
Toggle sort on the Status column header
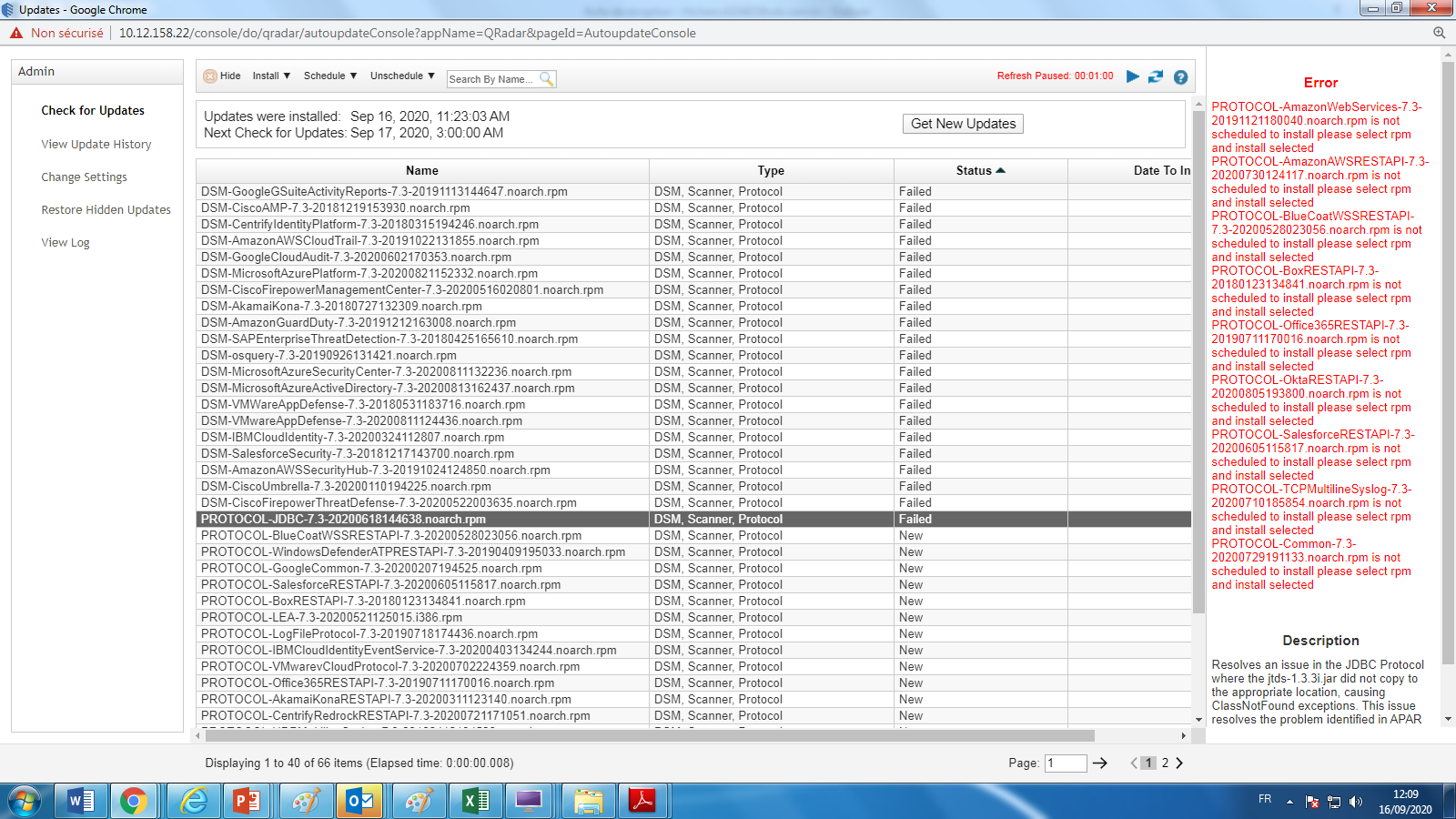980,170
